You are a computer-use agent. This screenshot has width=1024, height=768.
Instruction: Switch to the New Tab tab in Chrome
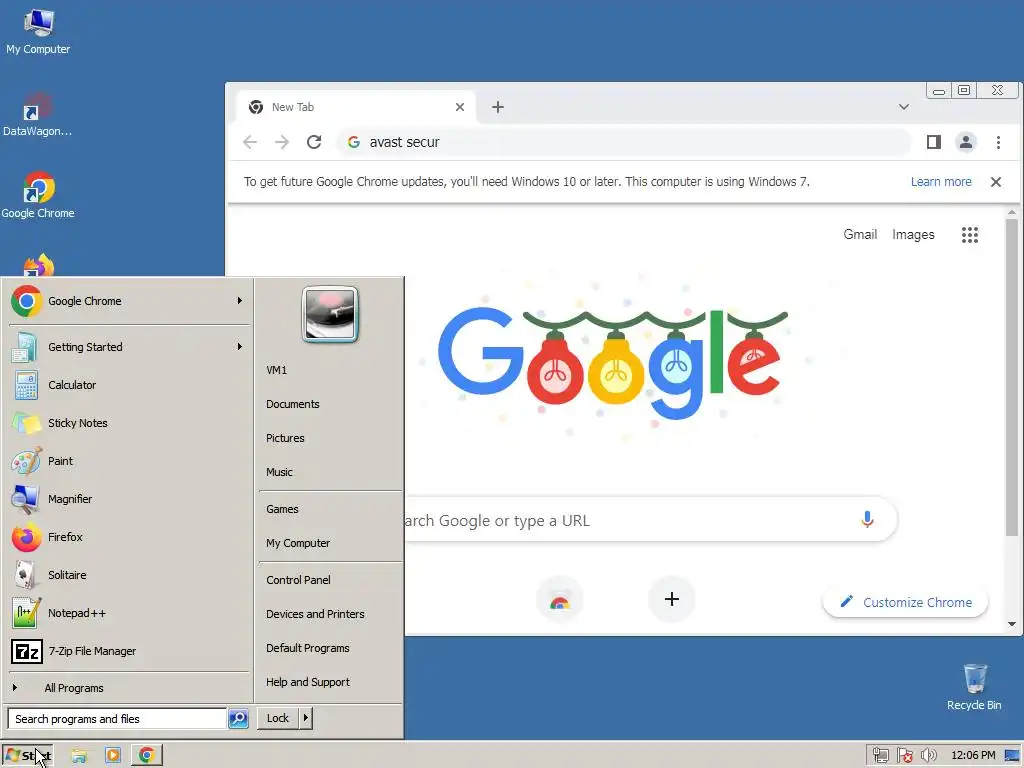click(356, 107)
